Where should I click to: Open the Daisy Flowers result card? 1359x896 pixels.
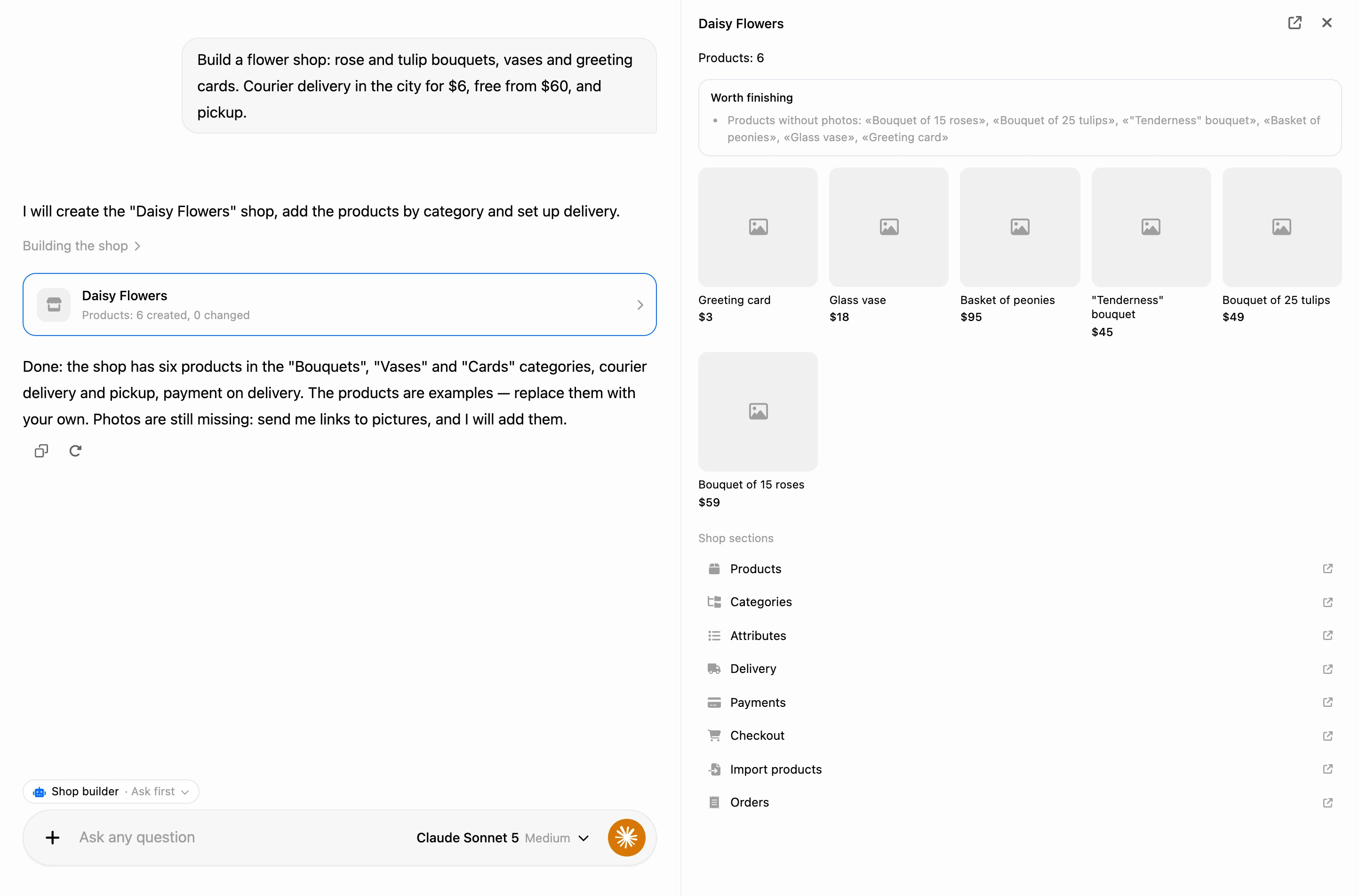tap(339, 304)
